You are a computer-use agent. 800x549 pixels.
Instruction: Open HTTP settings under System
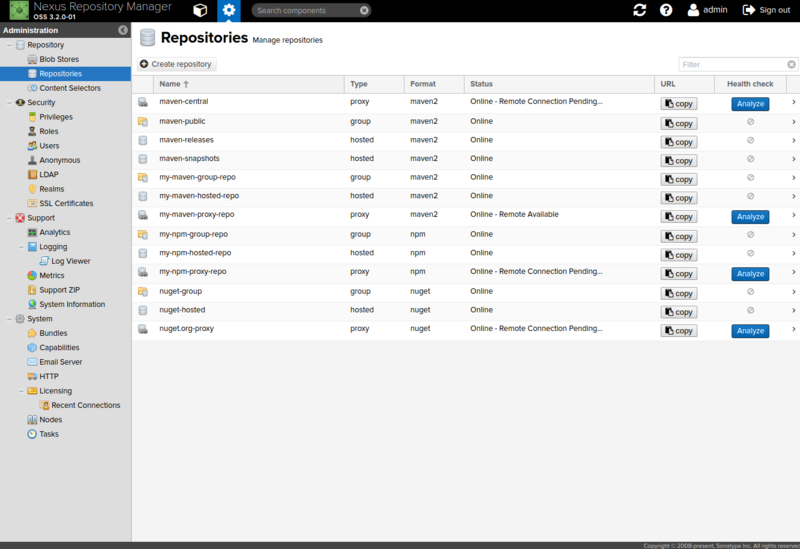pos(49,376)
